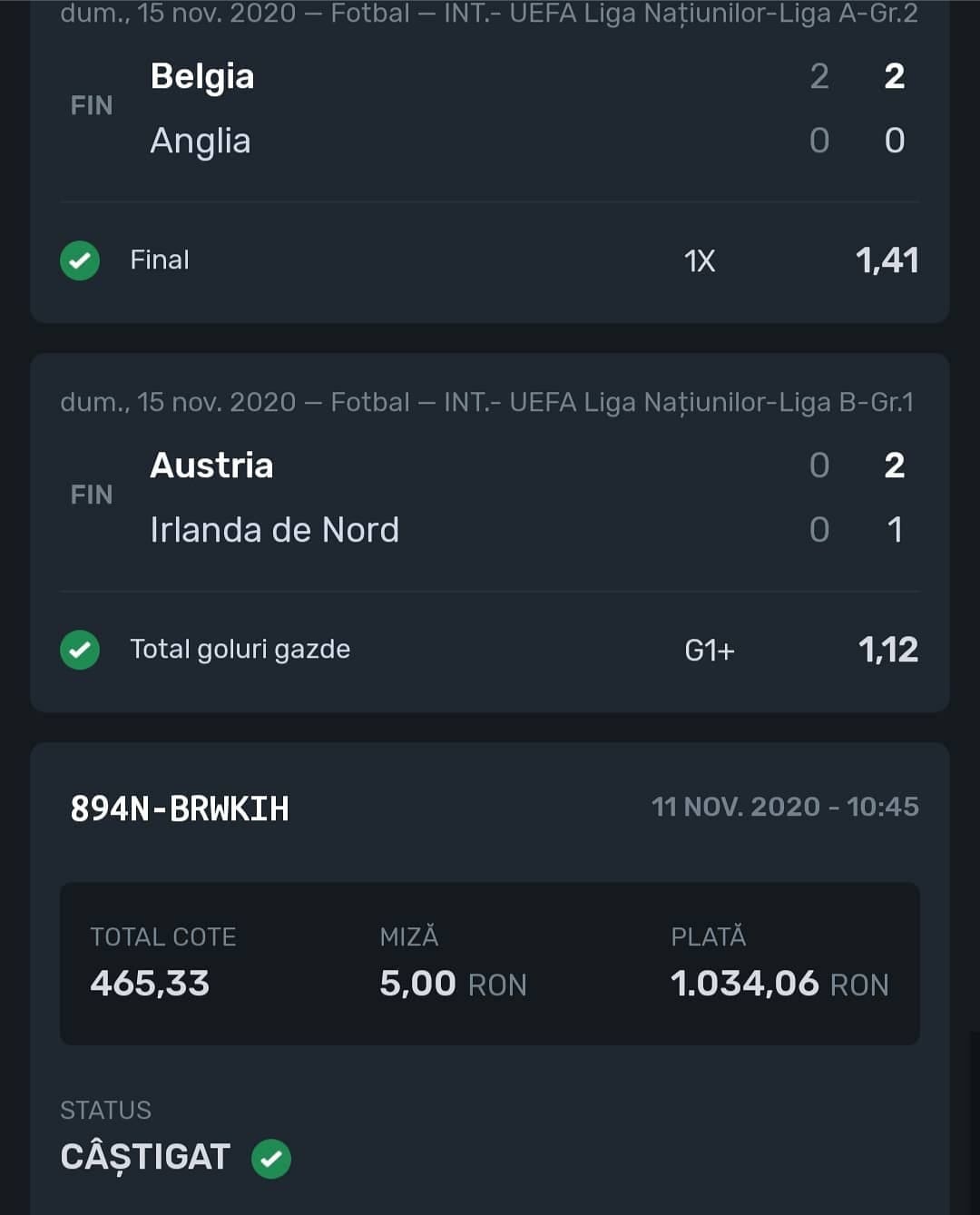
Task: Click the PLATĂ 1.034,06 RON amount
Action: (779, 984)
